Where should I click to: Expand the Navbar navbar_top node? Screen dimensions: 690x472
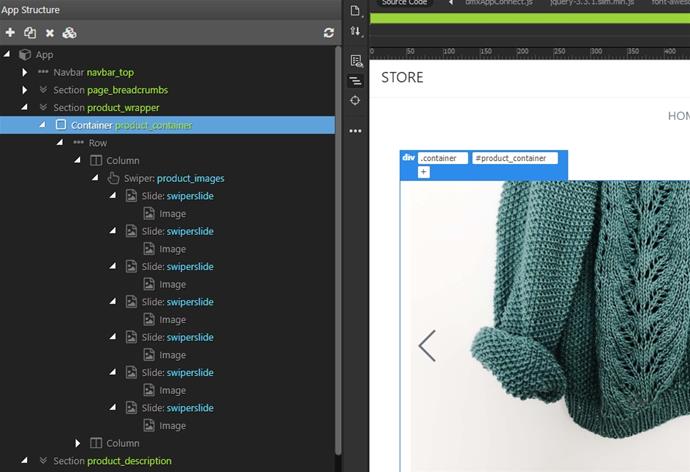point(25,72)
